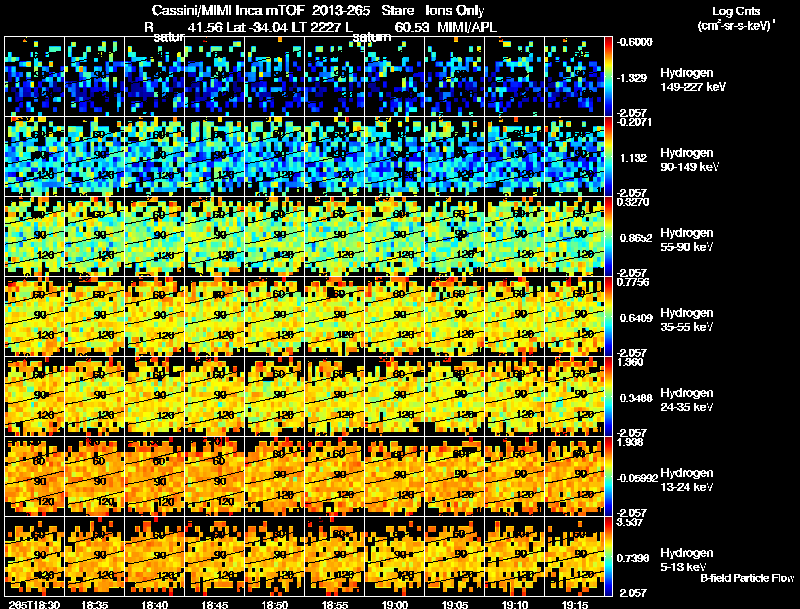Image resolution: width=800 pixels, height=609 pixels.
Task: Select the 'Hydrogen 24-35 keV' row label
Action: (687, 400)
